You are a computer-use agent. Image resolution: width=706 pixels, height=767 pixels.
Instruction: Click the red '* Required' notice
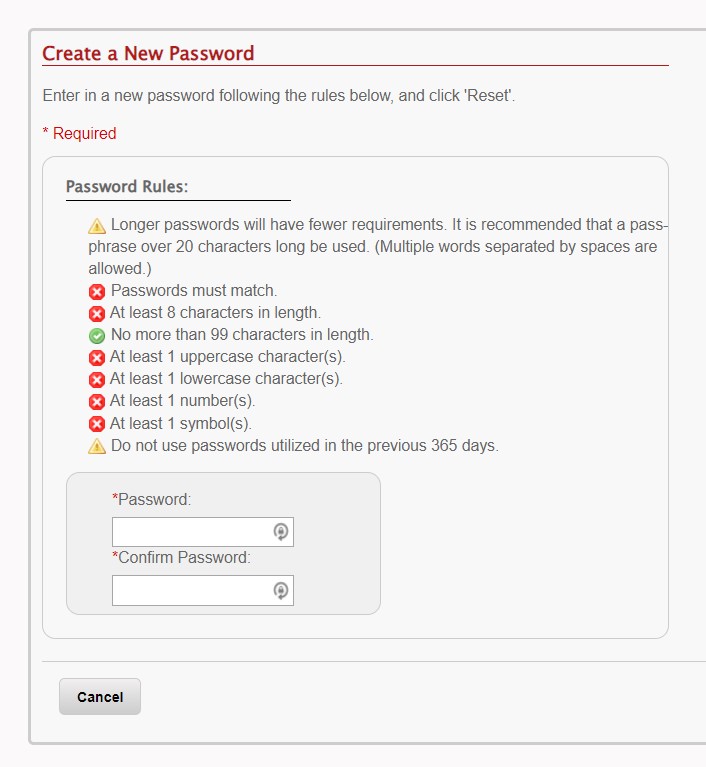(79, 133)
